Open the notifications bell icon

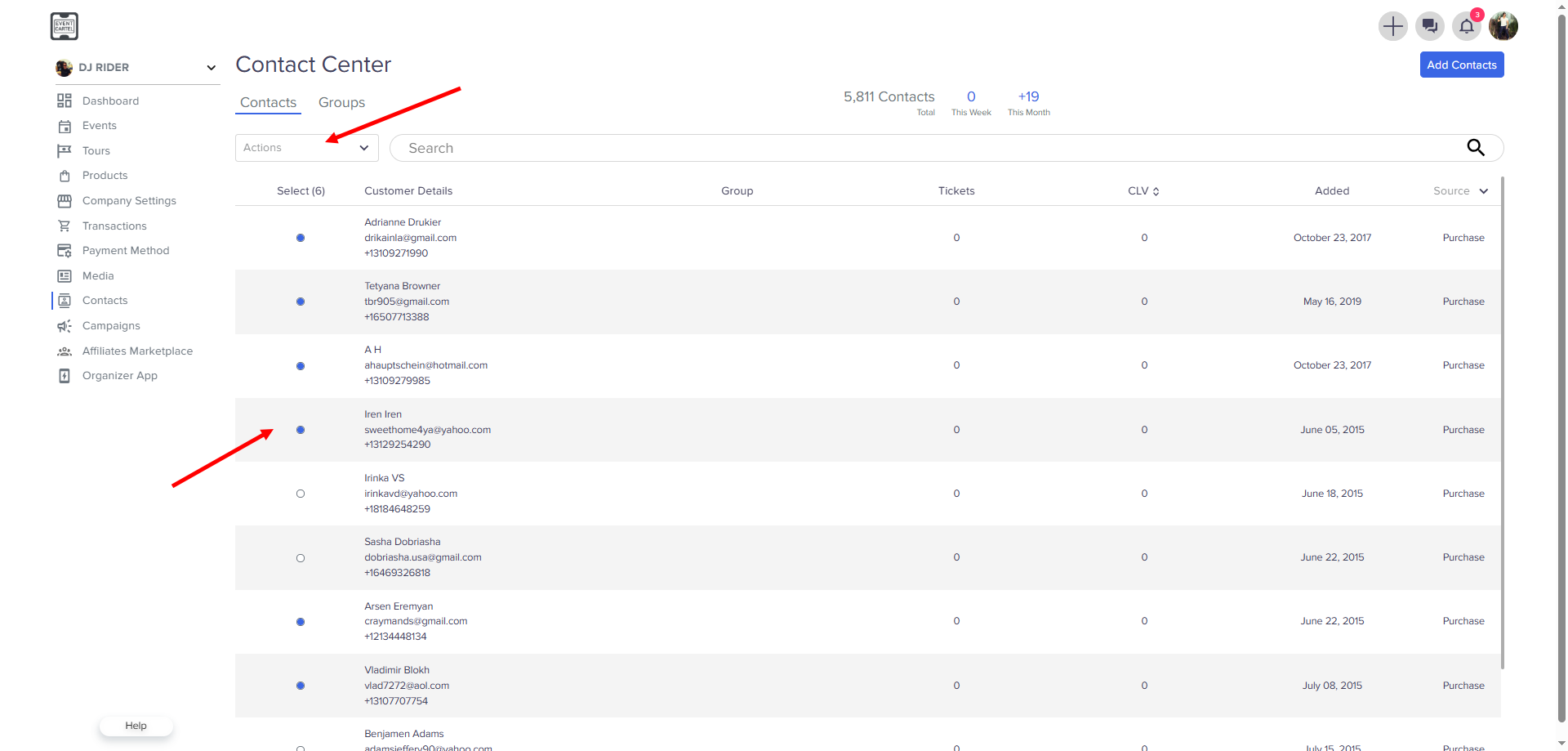(x=1467, y=26)
